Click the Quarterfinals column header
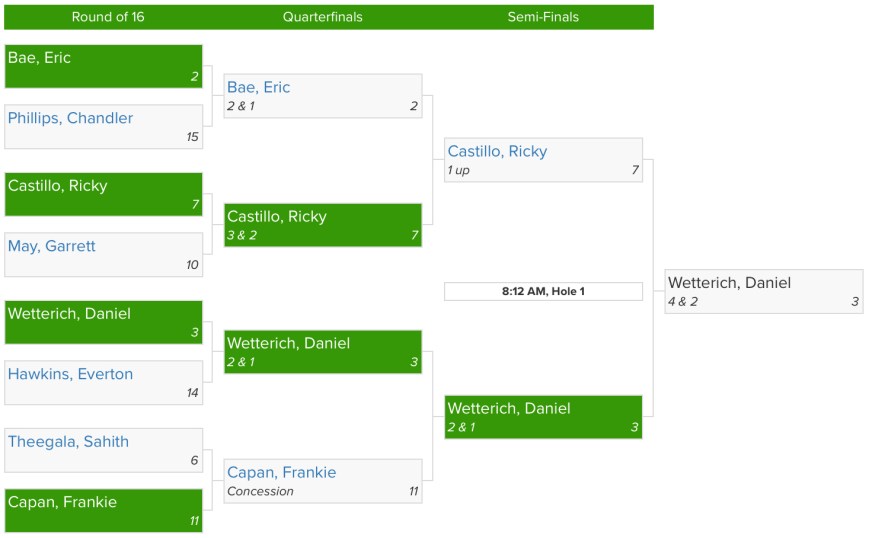869x538 pixels. pyautogui.click(x=322, y=17)
